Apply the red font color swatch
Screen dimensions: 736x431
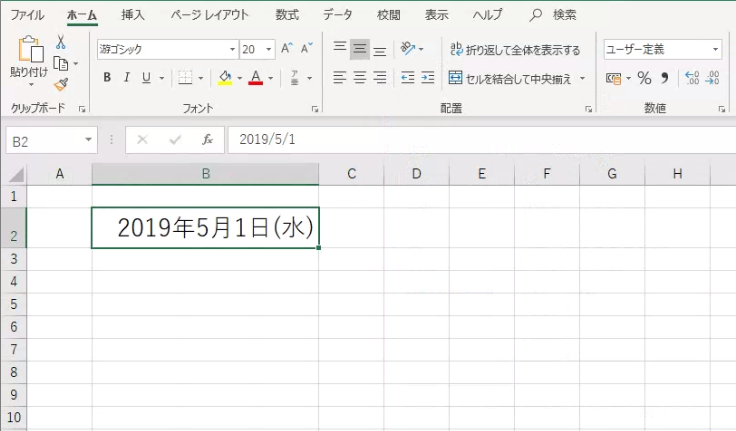tap(255, 78)
